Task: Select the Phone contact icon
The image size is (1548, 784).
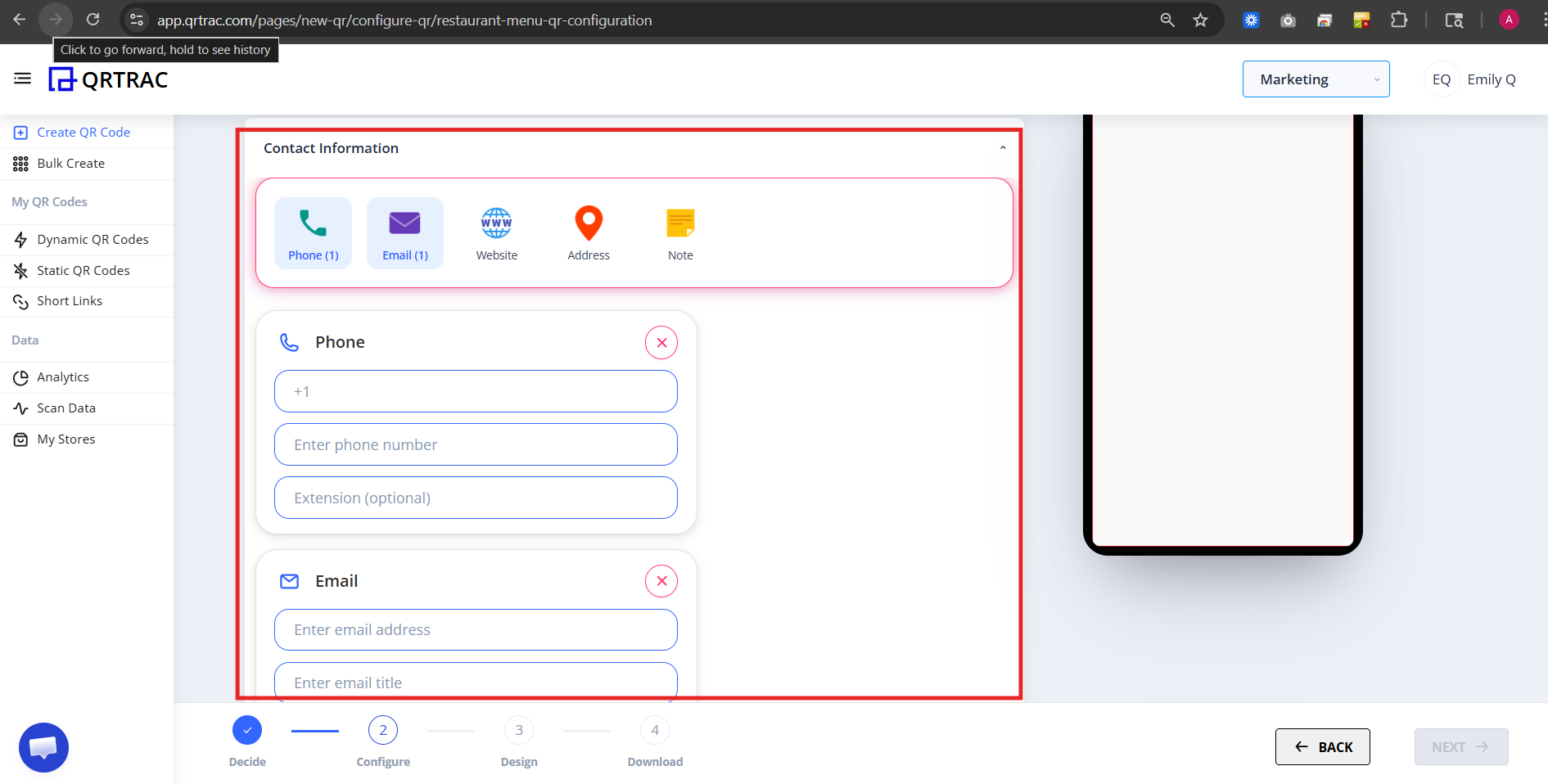Action: (312, 232)
